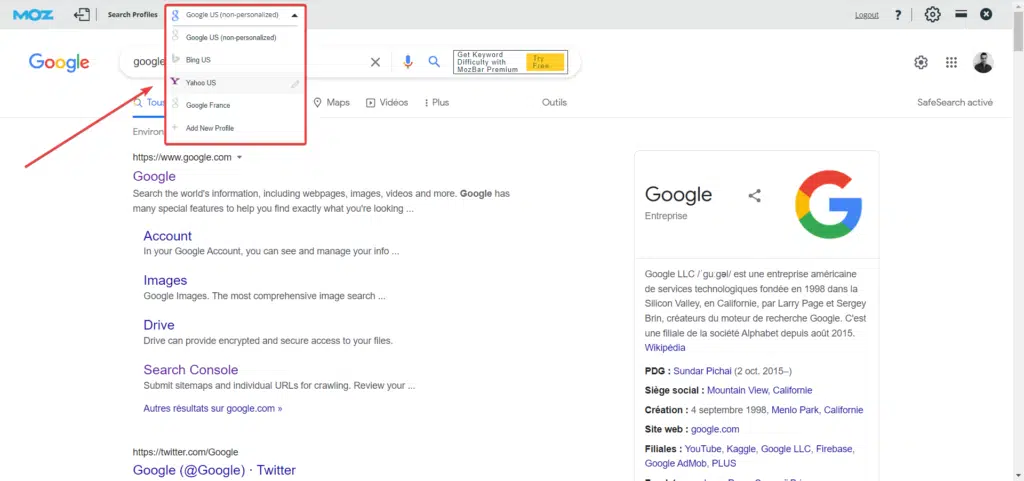Open the Outils tools button
Screen dimensions: 1024x481
click(554, 102)
